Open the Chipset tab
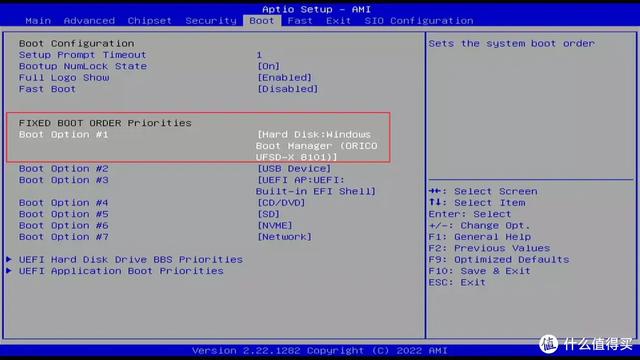The height and width of the screenshot is (360, 640). (x=149, y=20)
